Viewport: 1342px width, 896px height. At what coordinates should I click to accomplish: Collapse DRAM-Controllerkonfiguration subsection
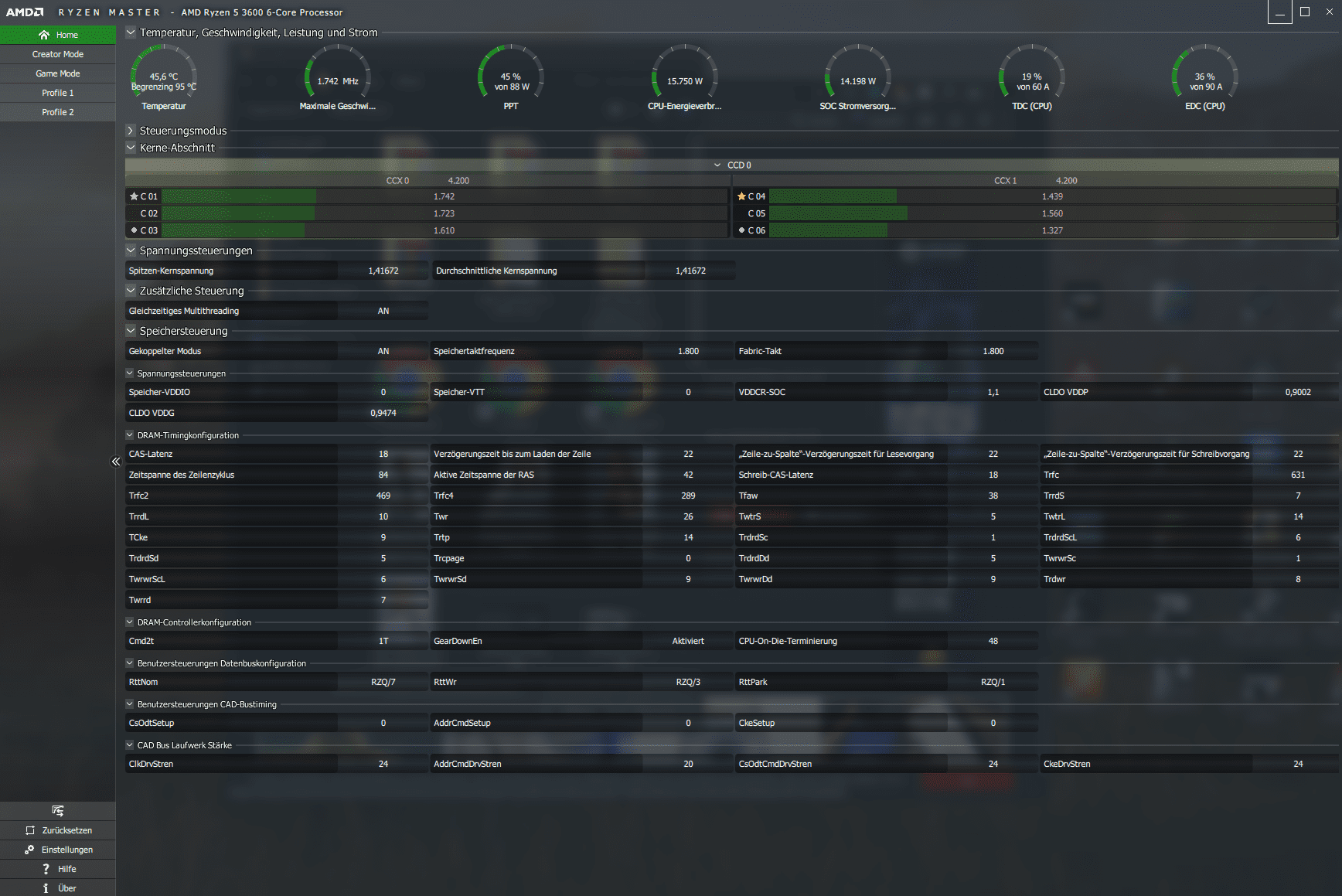(x=130, y=622)
